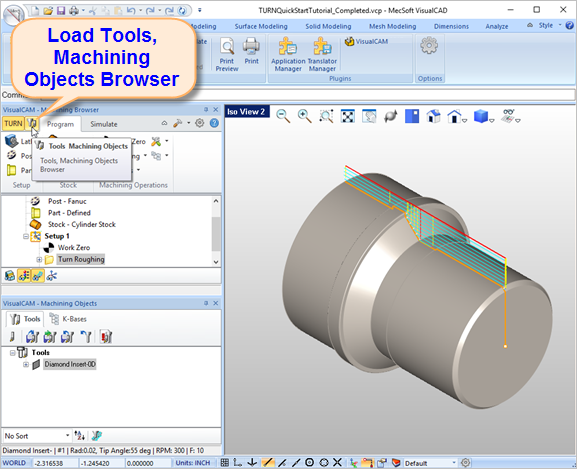Open the glasses visibility dropdown in view toolbar

518,120
